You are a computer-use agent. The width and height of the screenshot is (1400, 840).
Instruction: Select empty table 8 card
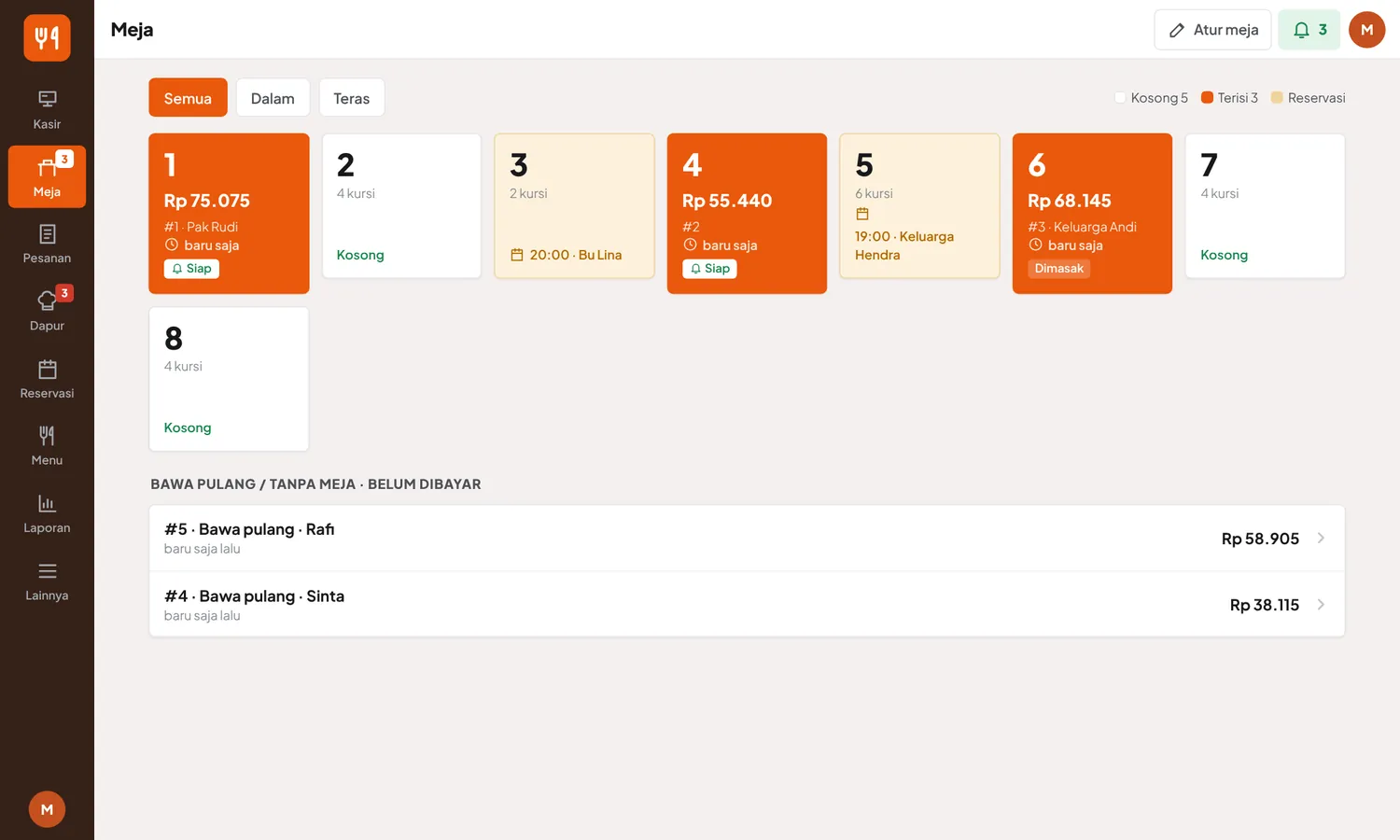(x=229, y=379)
